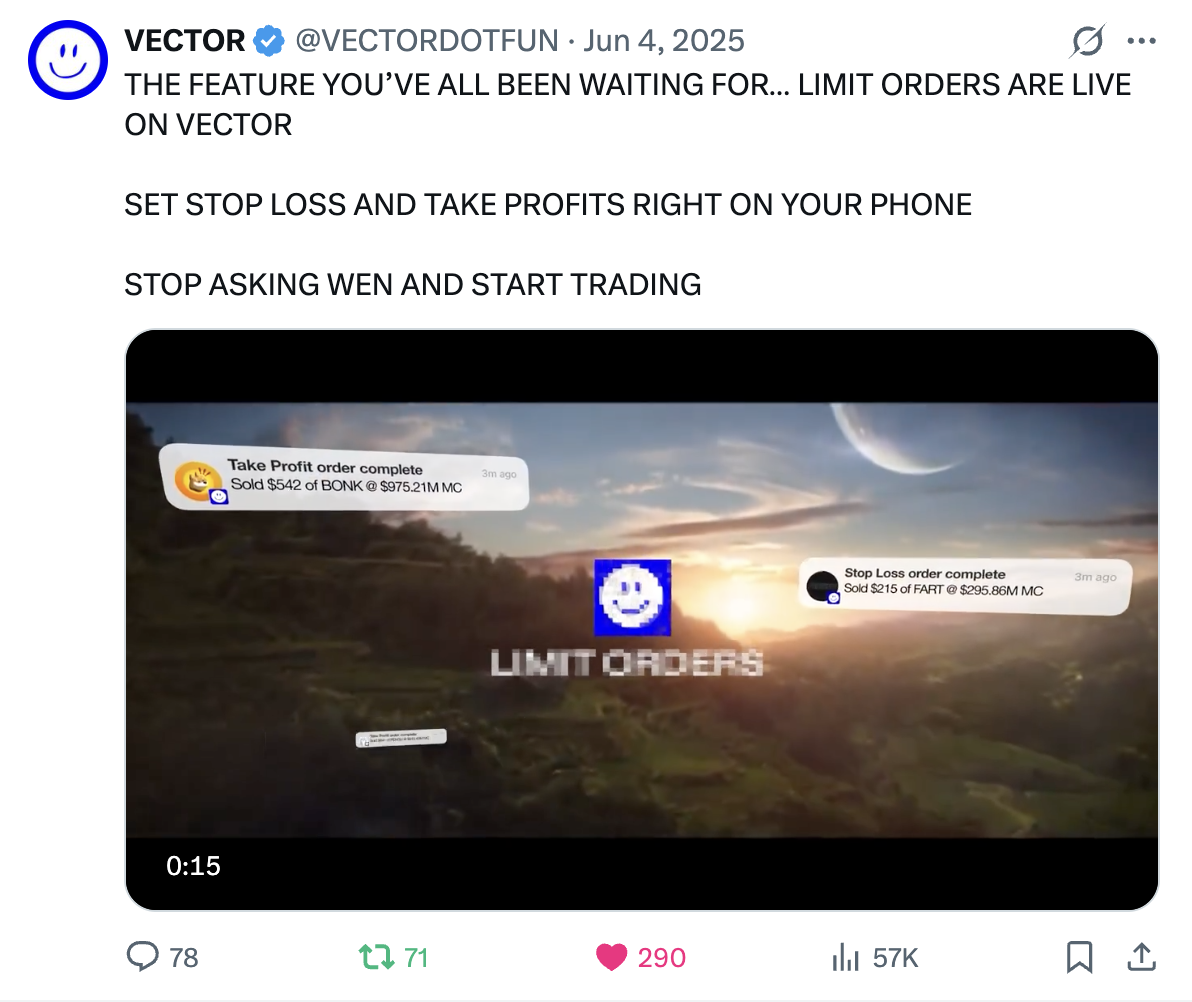Unlike the post via pink heart
The image size is (1192, 1002).
(611, 957)
